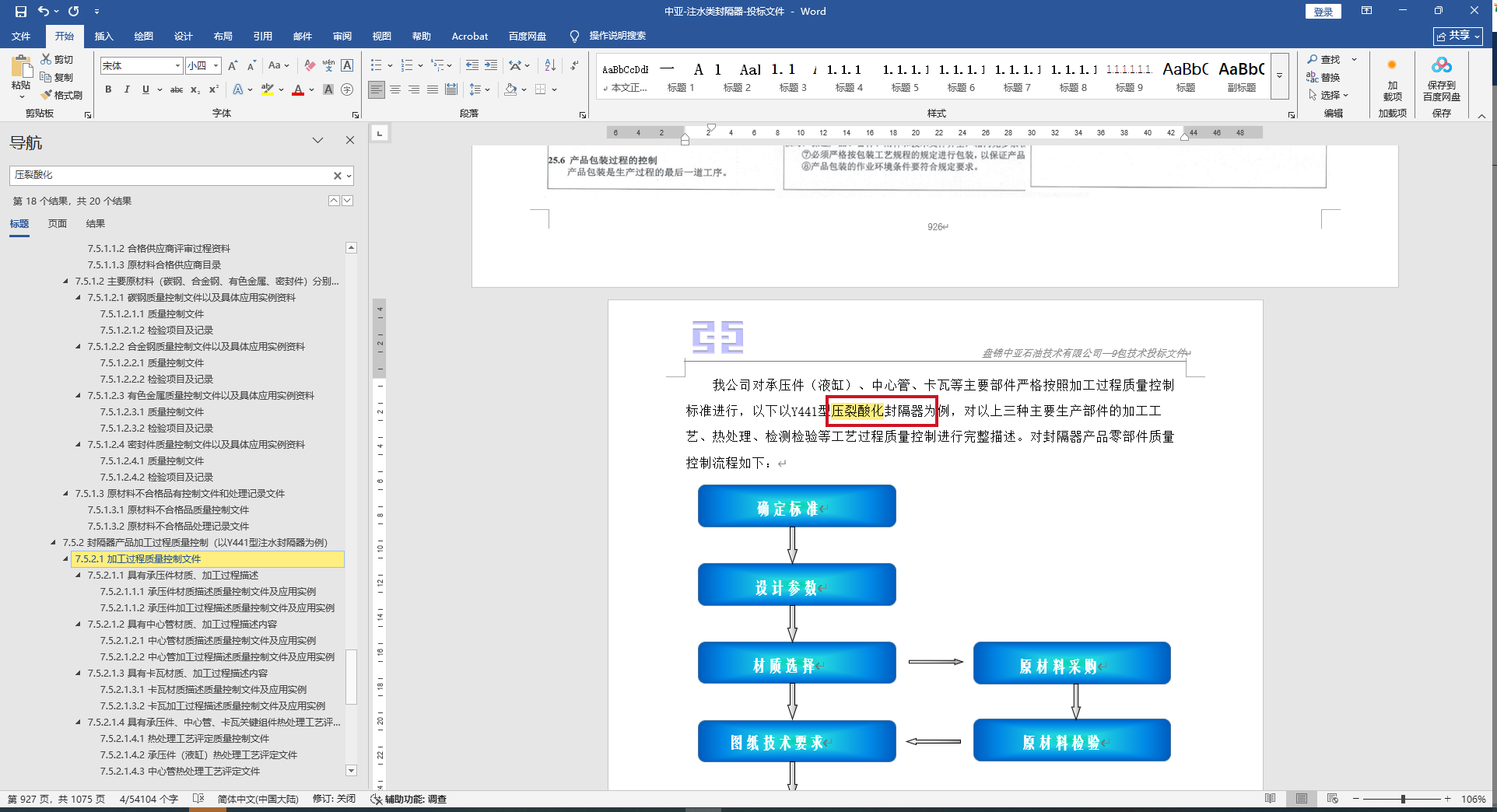
Task: Open the phonetic guide (拼音指南) tool
Action: (x=328, y=66)
